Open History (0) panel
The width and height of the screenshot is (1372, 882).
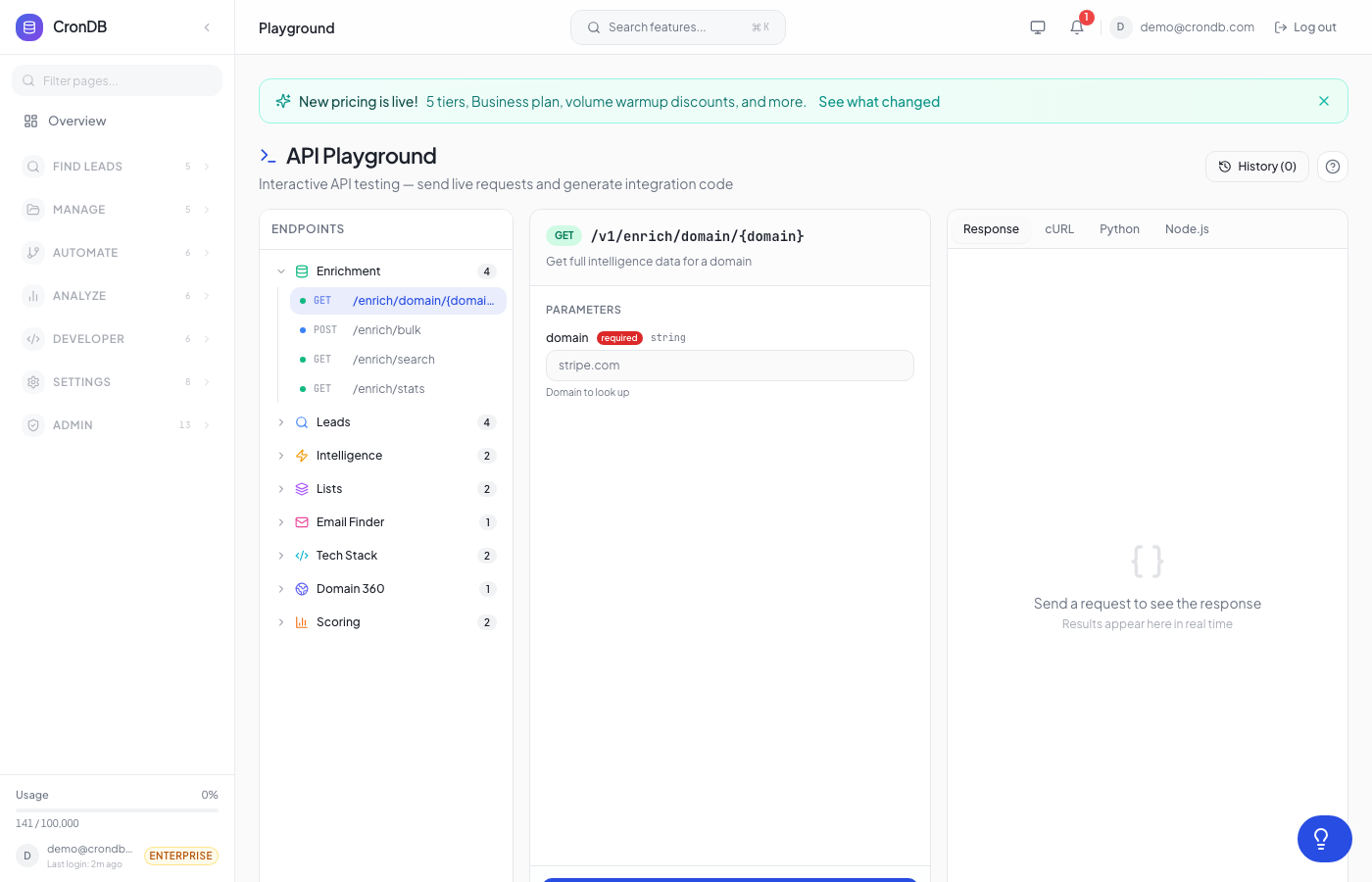click(1257, 167)
